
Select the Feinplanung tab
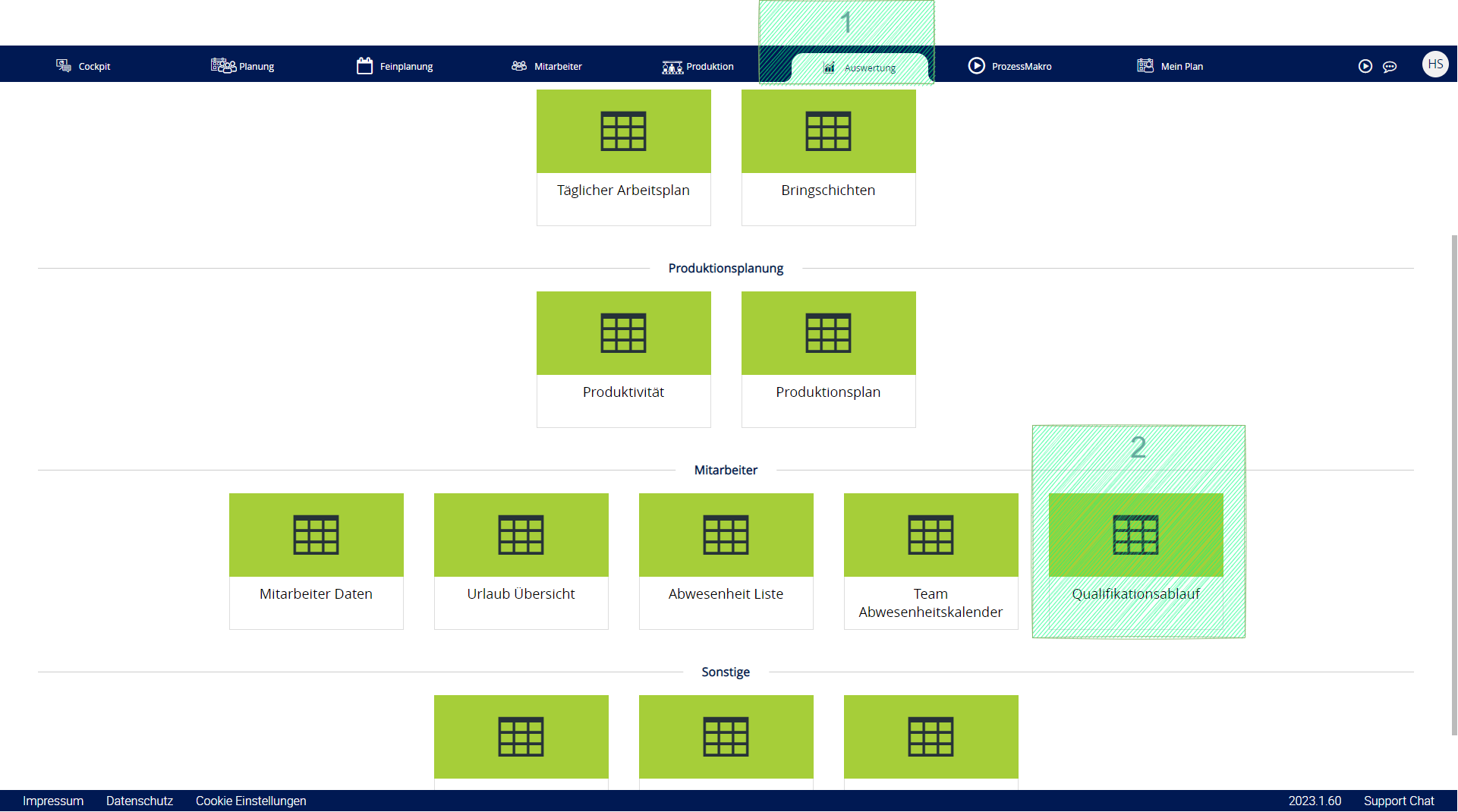[x=395, y=66]
